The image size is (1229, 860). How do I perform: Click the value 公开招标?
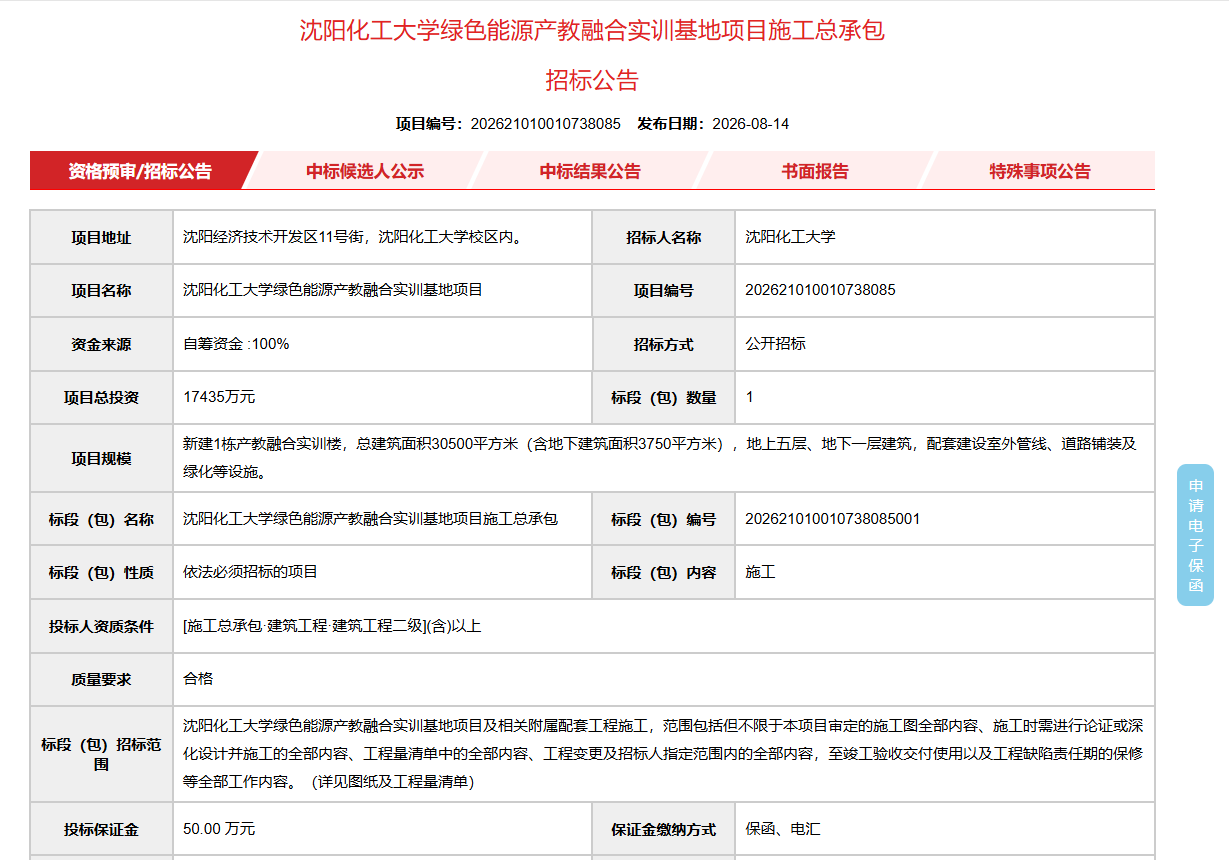click(775, 344)
